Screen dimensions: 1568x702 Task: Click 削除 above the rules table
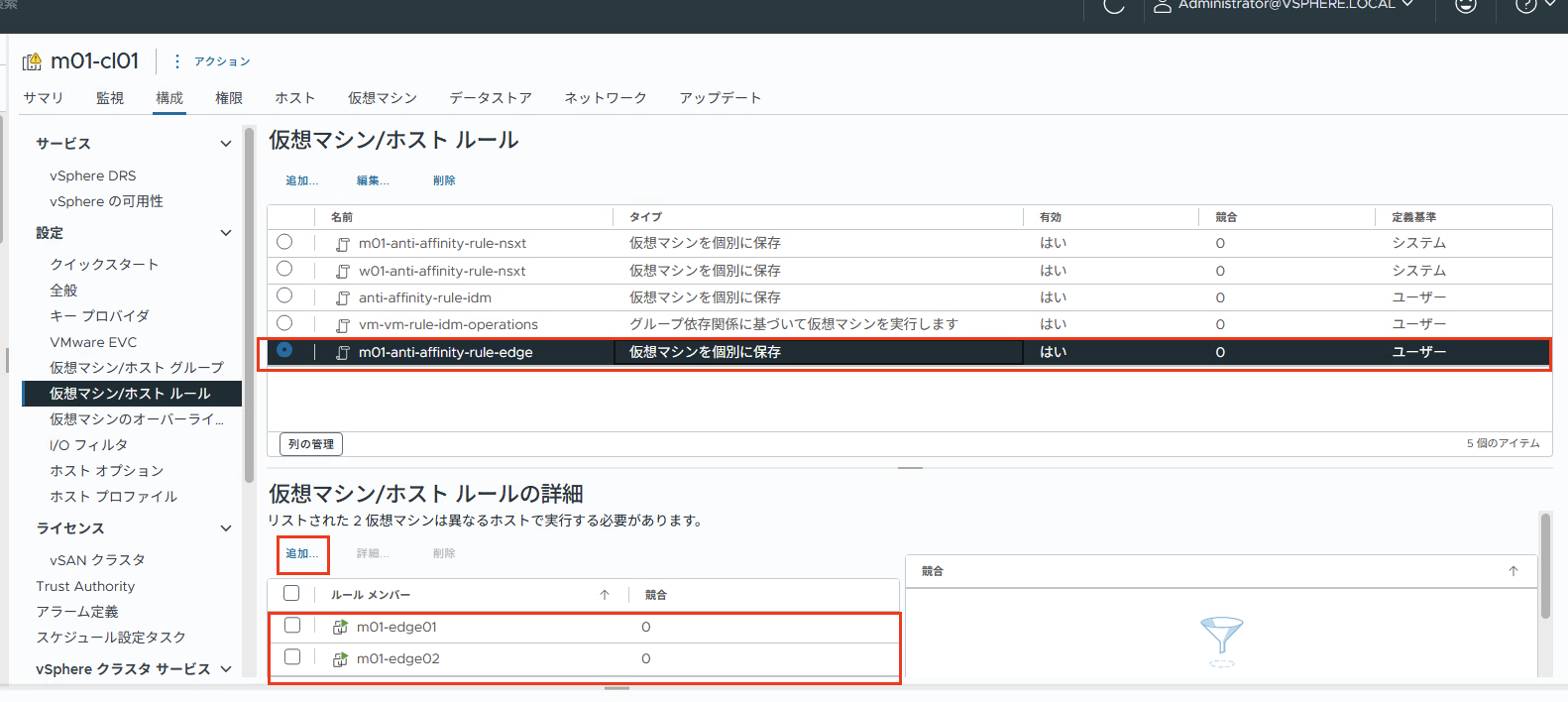pos(444,180)
